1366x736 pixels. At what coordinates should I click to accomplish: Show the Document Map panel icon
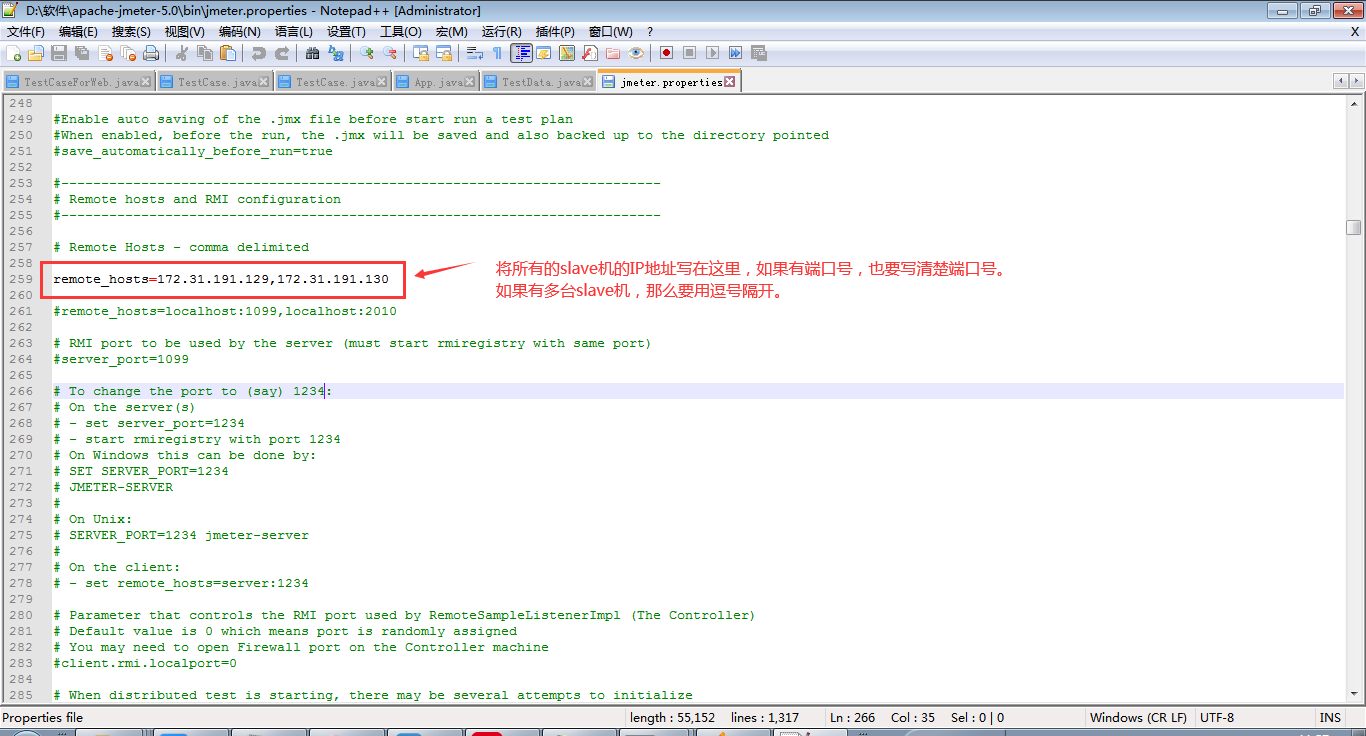(x=567, y=53)
